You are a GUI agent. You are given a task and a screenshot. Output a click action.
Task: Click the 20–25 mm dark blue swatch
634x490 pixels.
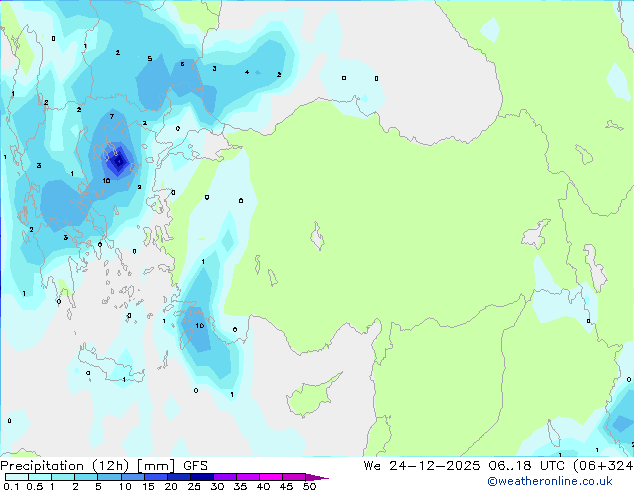pos(178,477)
